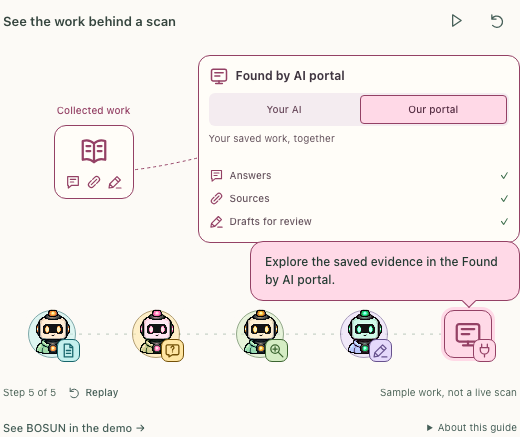The image size is (520, 437).
Task: Click the reset arrow icon at top right
Action: [x=497, y=21]
